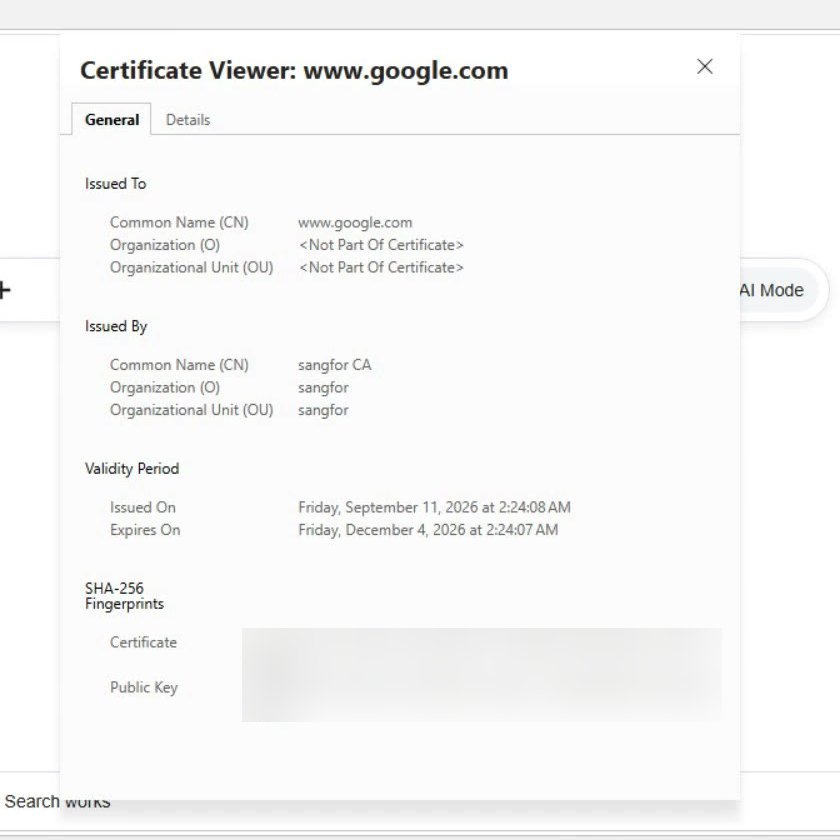840x840 pixels.
Task: Click the Issued On date value
Action: (x=434, y=507)
